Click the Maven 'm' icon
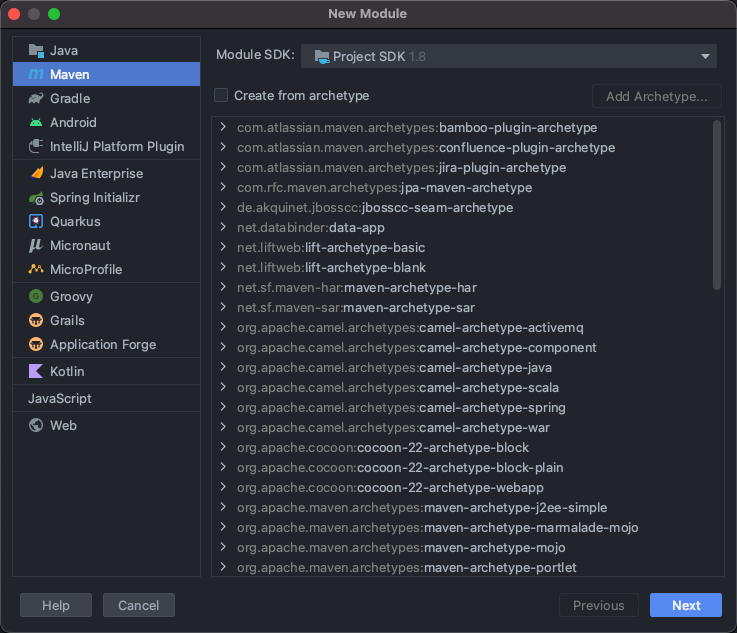This screenshot has height=633, width=737. [x=36, y=74]
